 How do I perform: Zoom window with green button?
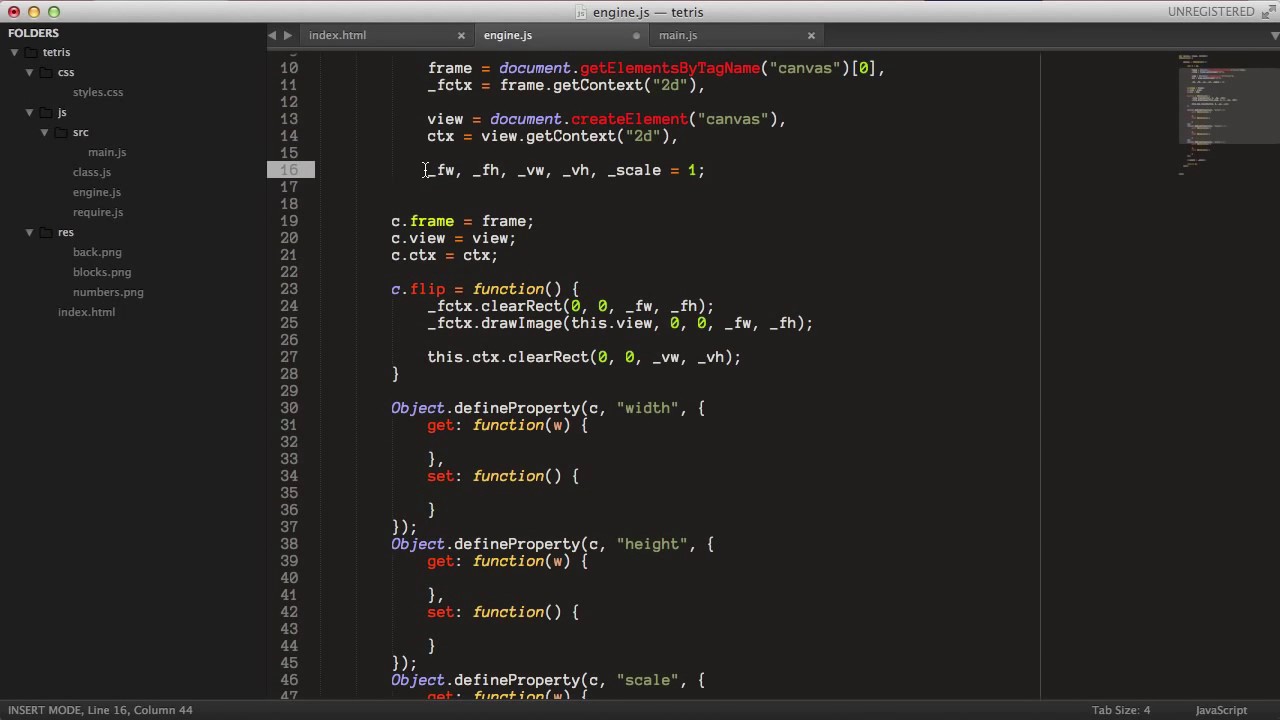pos(54,12)
